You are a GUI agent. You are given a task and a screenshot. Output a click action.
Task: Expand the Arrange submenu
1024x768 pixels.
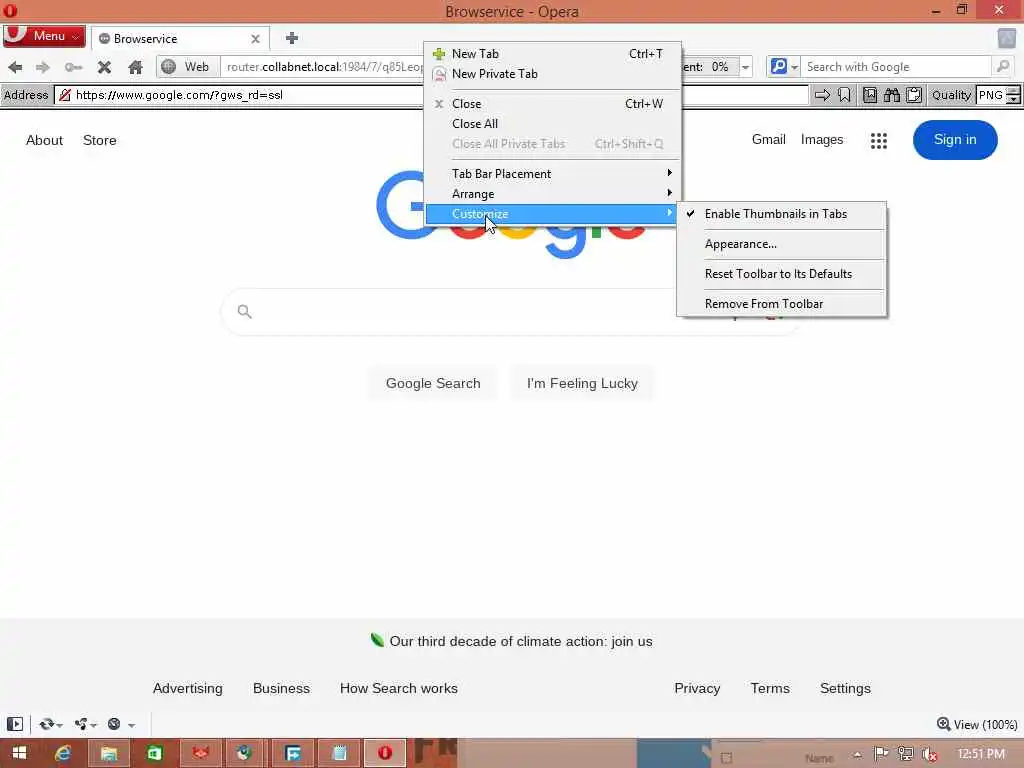point(554,194)
